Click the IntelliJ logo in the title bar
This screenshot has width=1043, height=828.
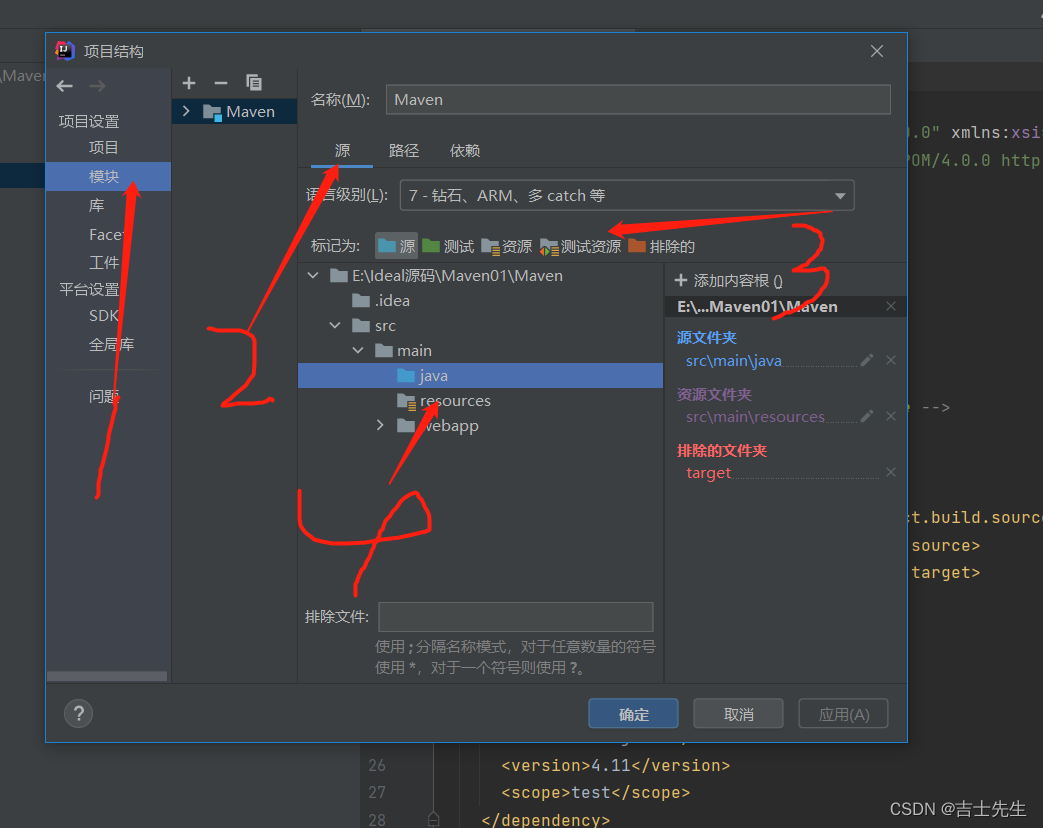tap(65, 51)
